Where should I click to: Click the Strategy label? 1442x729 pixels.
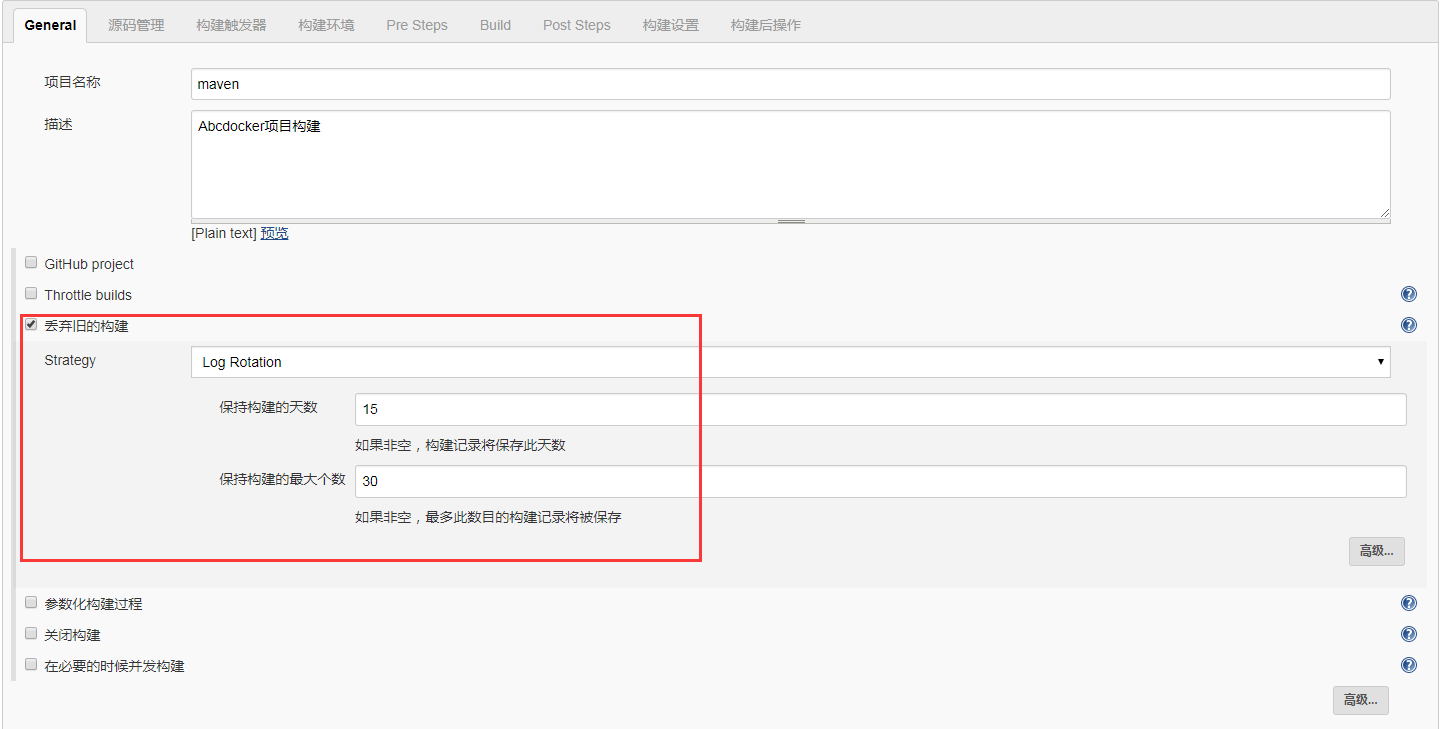[70, 360]
